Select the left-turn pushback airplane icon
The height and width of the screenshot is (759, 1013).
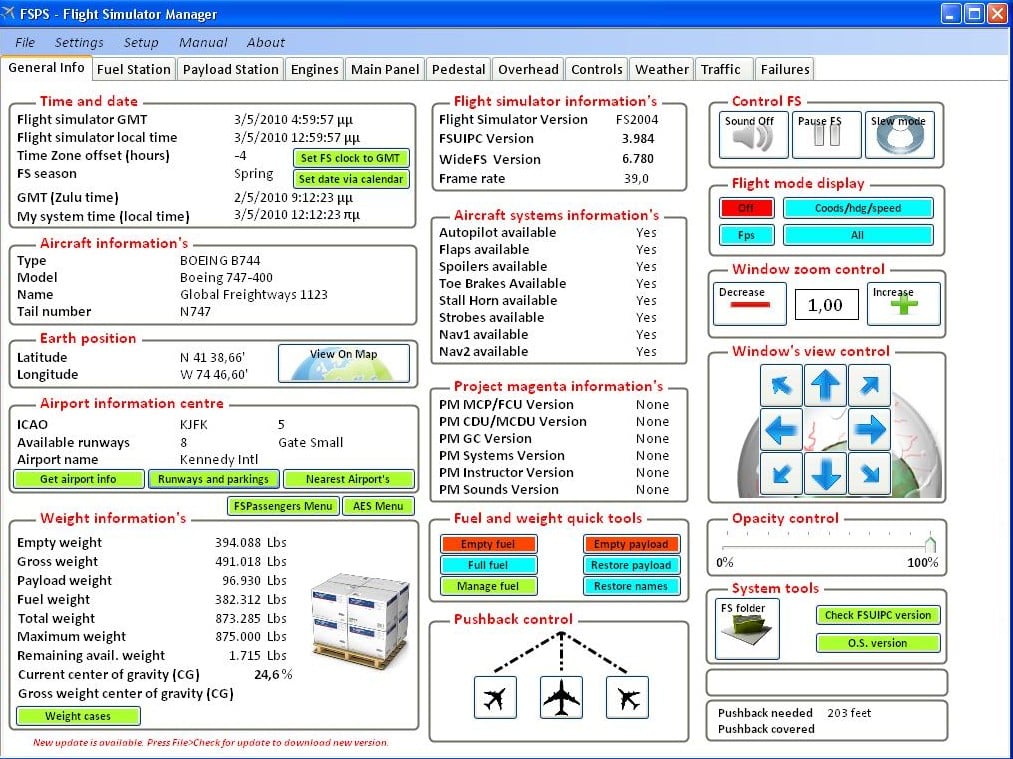(495, 697)
